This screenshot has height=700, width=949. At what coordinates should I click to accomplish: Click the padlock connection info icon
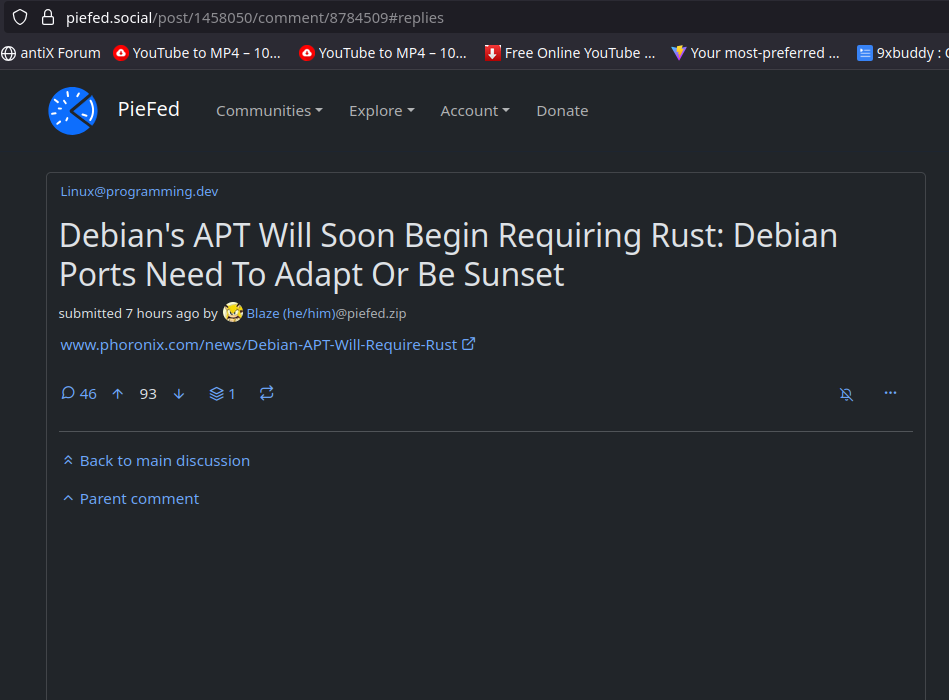(x=47, y=17)
